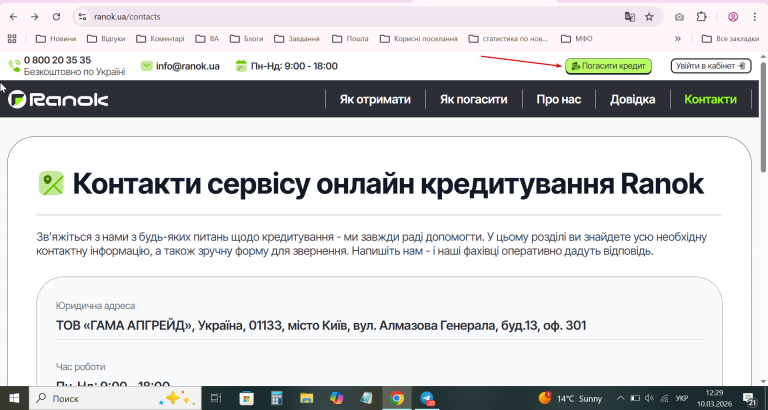Open the статистика по нов... bookmark folder
Viewport: 768px width, 410px height.
point(508,38)
